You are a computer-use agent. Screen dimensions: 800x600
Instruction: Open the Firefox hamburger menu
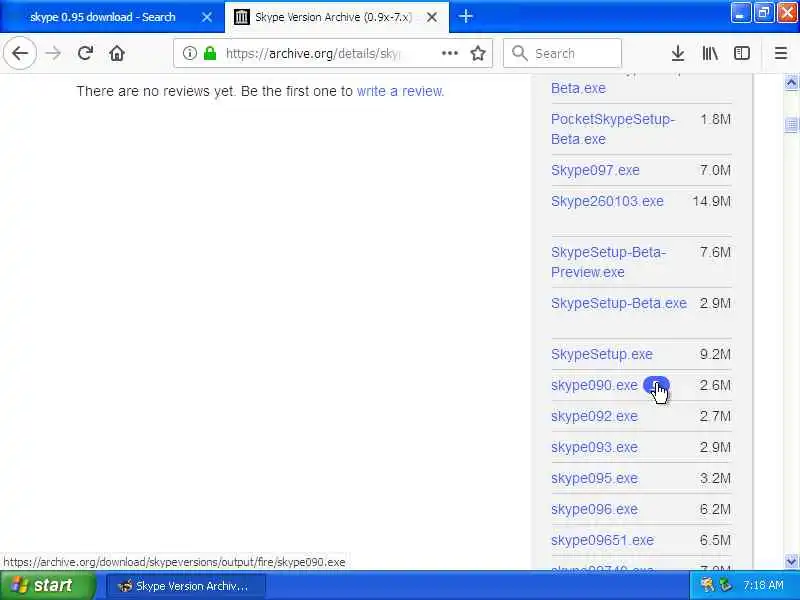tap(781, 53)
